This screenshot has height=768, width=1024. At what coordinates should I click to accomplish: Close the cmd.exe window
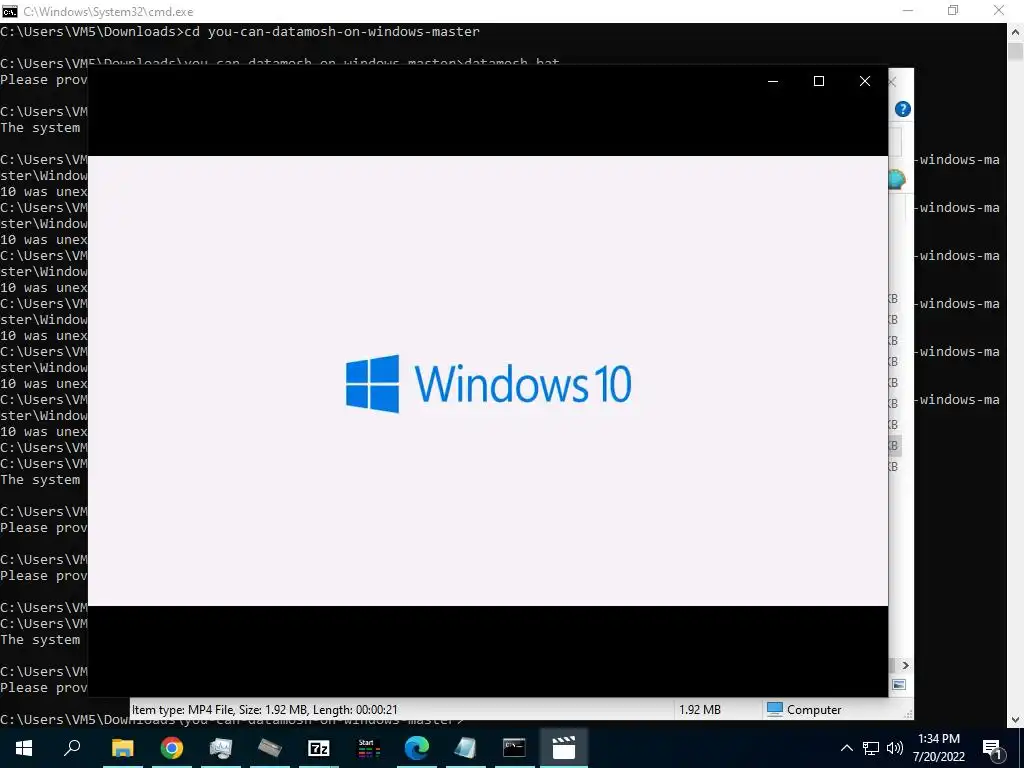(999, 10)
